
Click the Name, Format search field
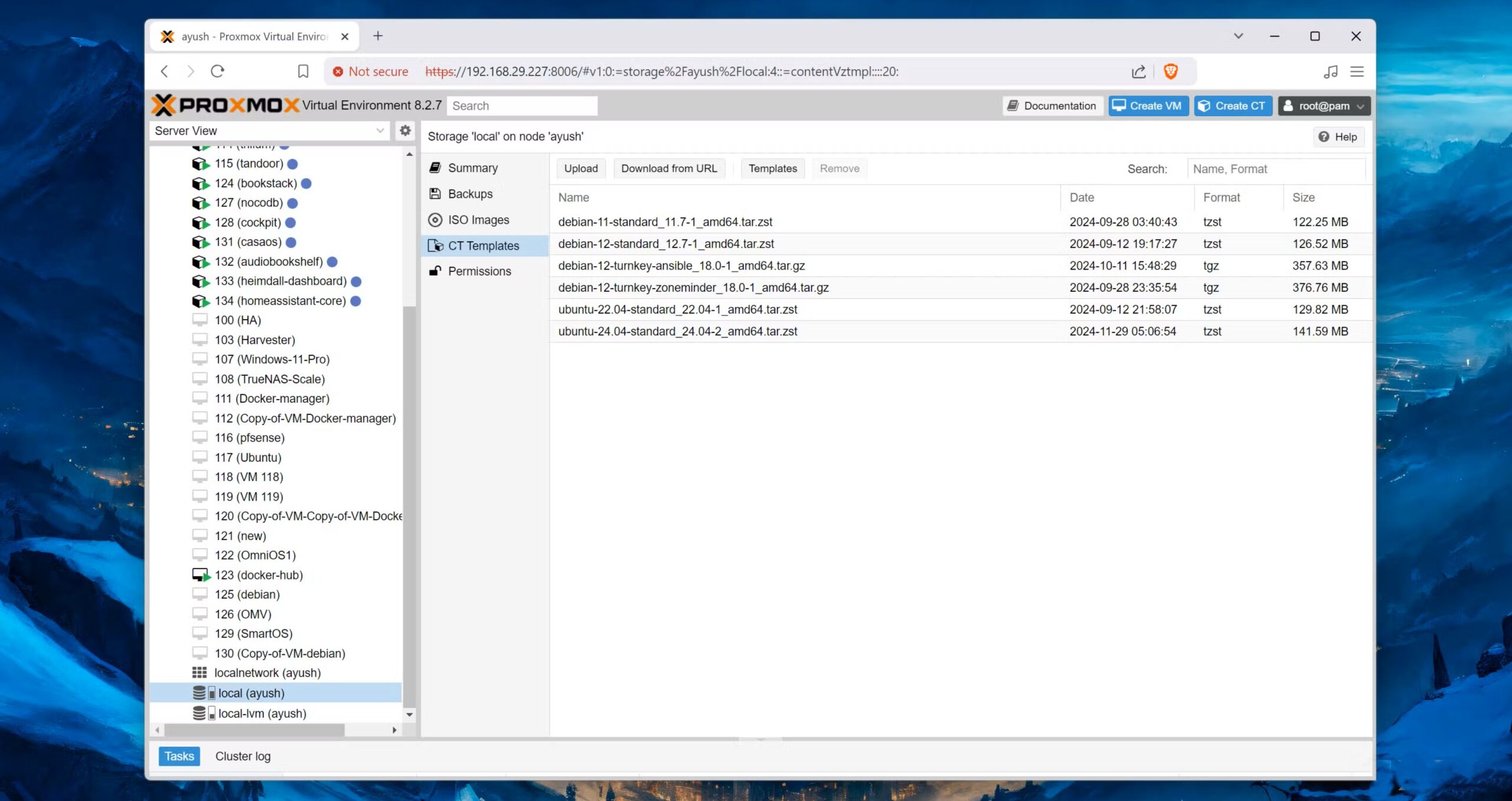coord(1276,169)
